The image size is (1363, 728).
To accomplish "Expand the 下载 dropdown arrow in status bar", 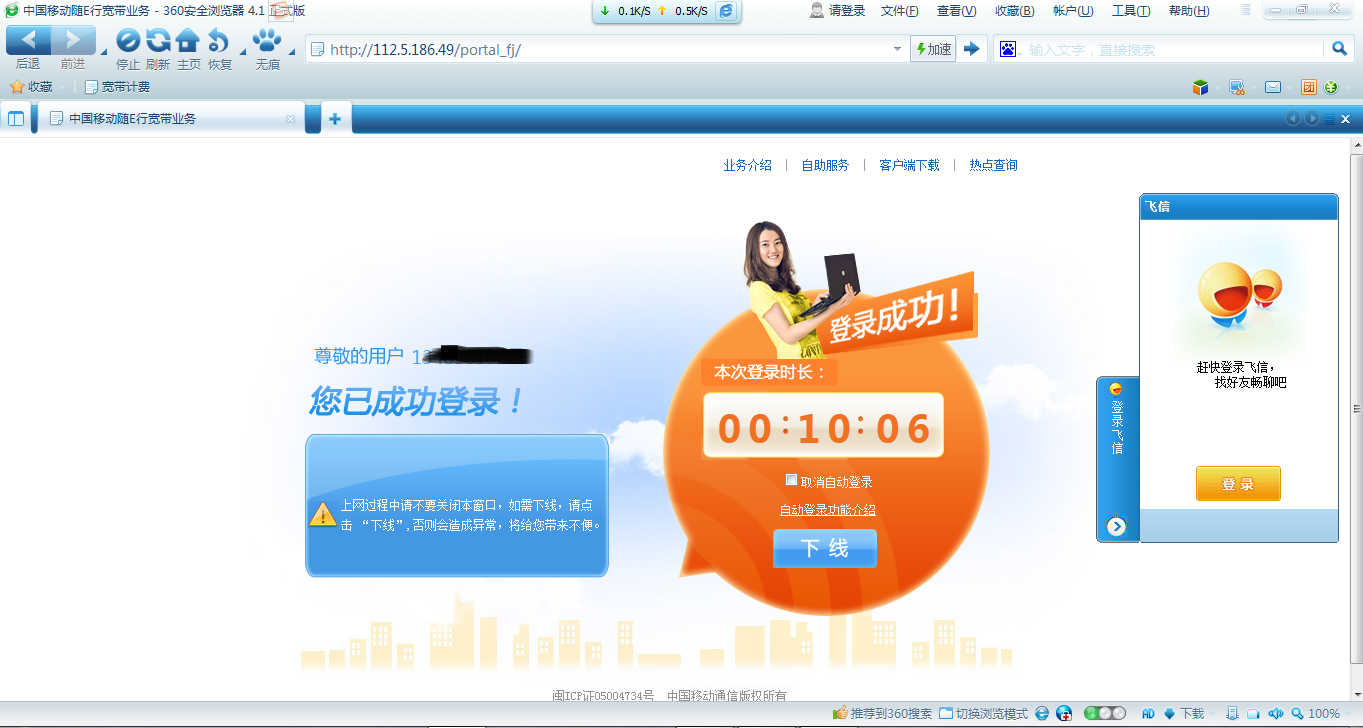I will tap(1213, 714).
